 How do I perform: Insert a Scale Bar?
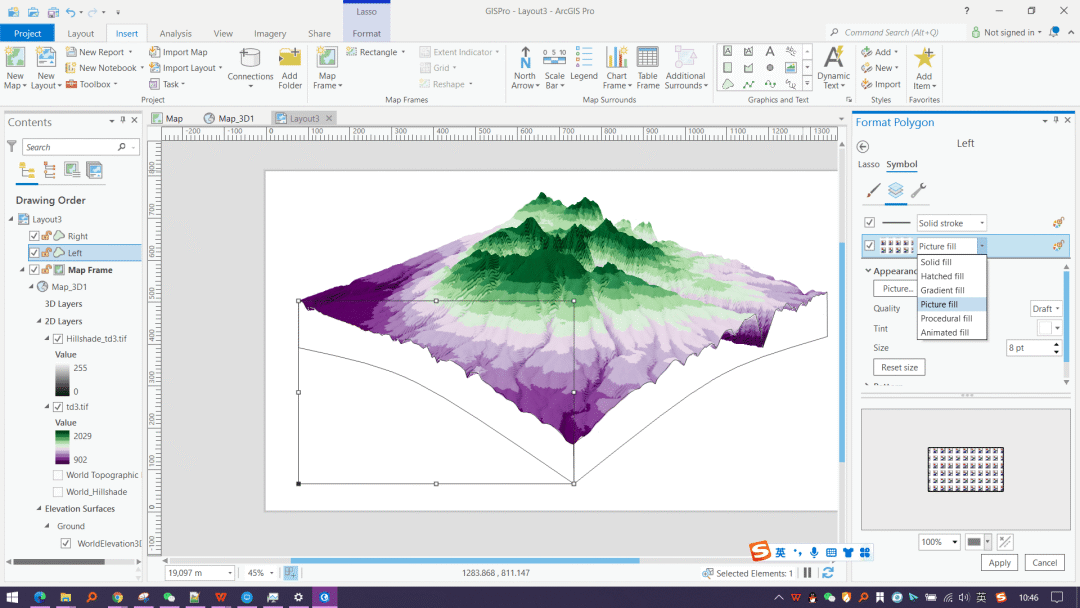554,67
